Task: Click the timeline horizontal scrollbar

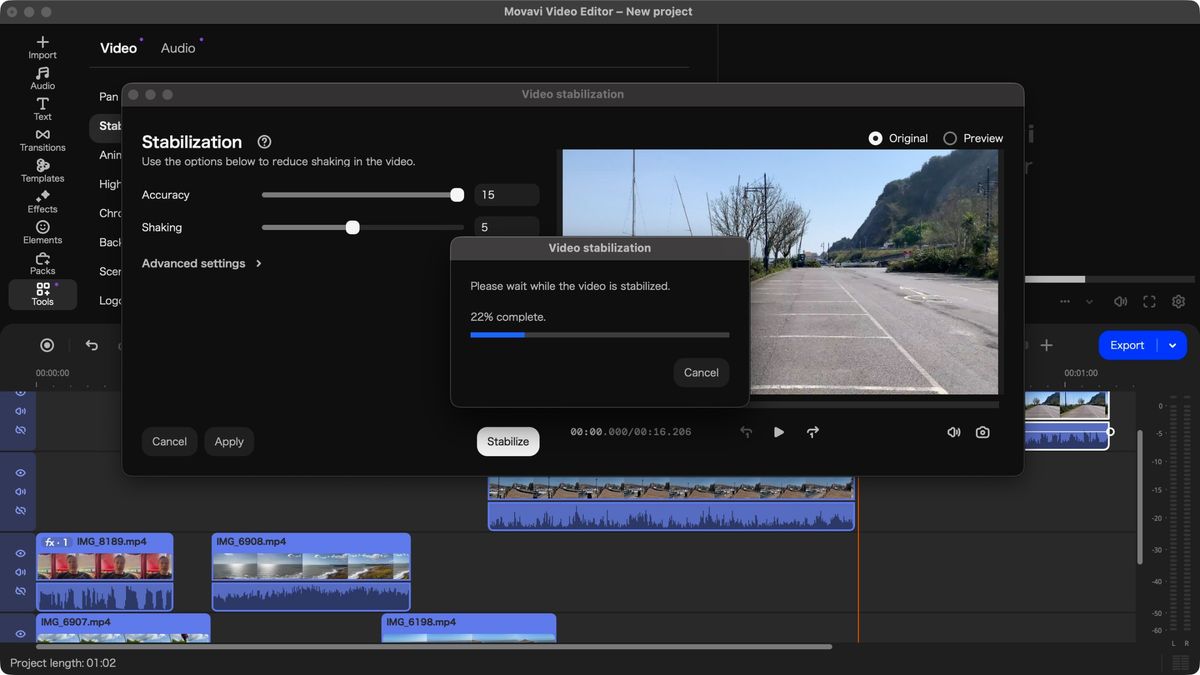Action: pos(434,647)
